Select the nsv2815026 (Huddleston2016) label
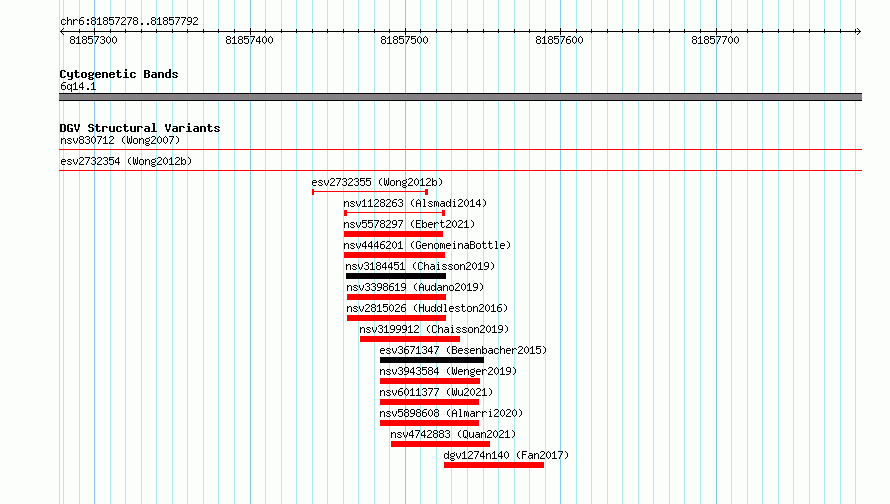Screen dimensions: 890x504 pos(427,308)
